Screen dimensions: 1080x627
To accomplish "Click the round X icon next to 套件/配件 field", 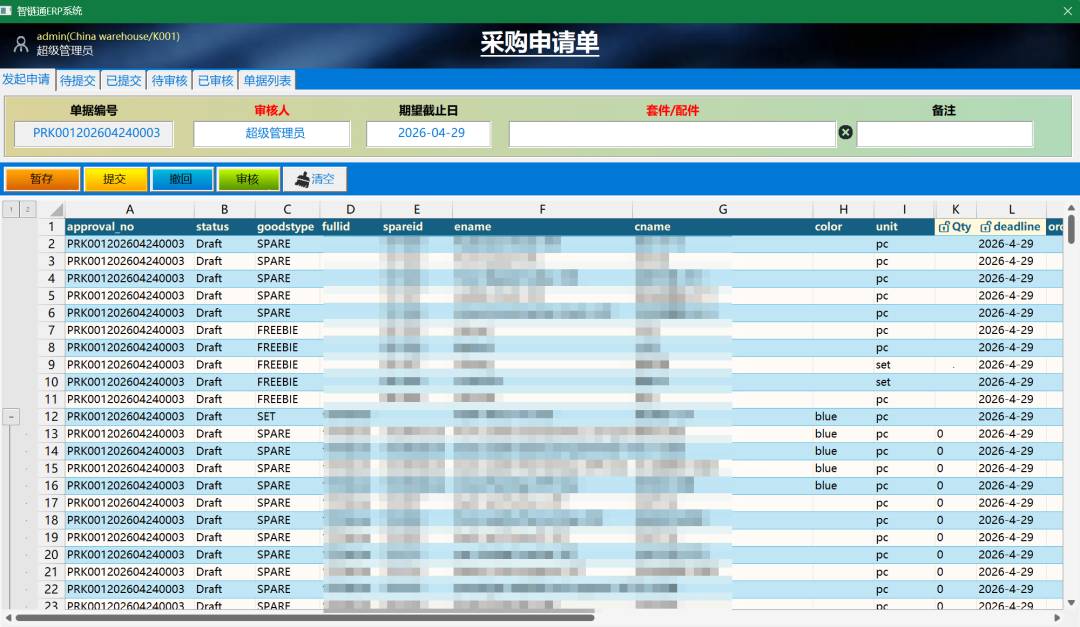I will pyautogui.click(x=846, y=132).
